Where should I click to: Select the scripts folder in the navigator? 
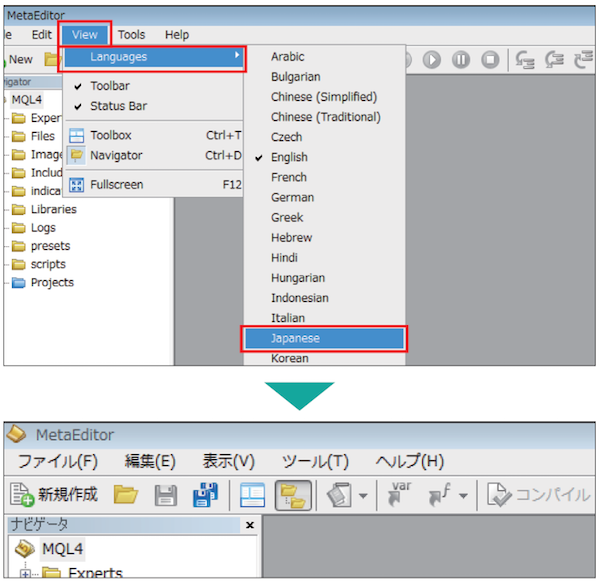tap(39, 264)
